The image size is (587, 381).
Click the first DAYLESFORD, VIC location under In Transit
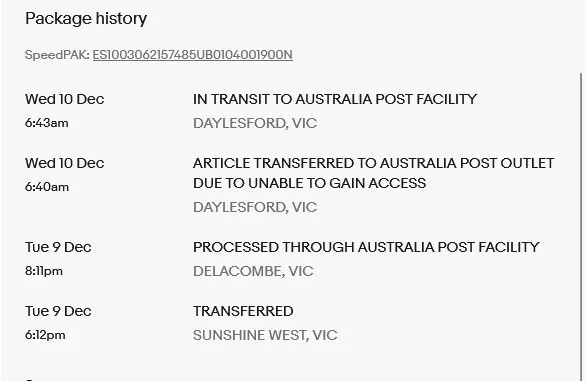pos(255,123)
